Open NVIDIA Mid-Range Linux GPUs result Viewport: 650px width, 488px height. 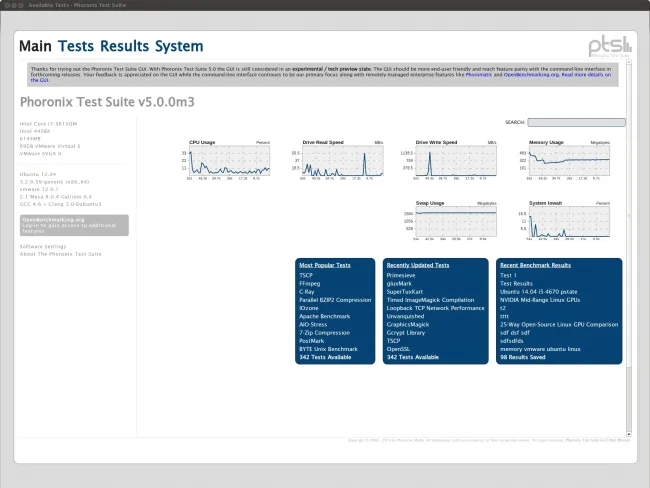tap(540, 300)
